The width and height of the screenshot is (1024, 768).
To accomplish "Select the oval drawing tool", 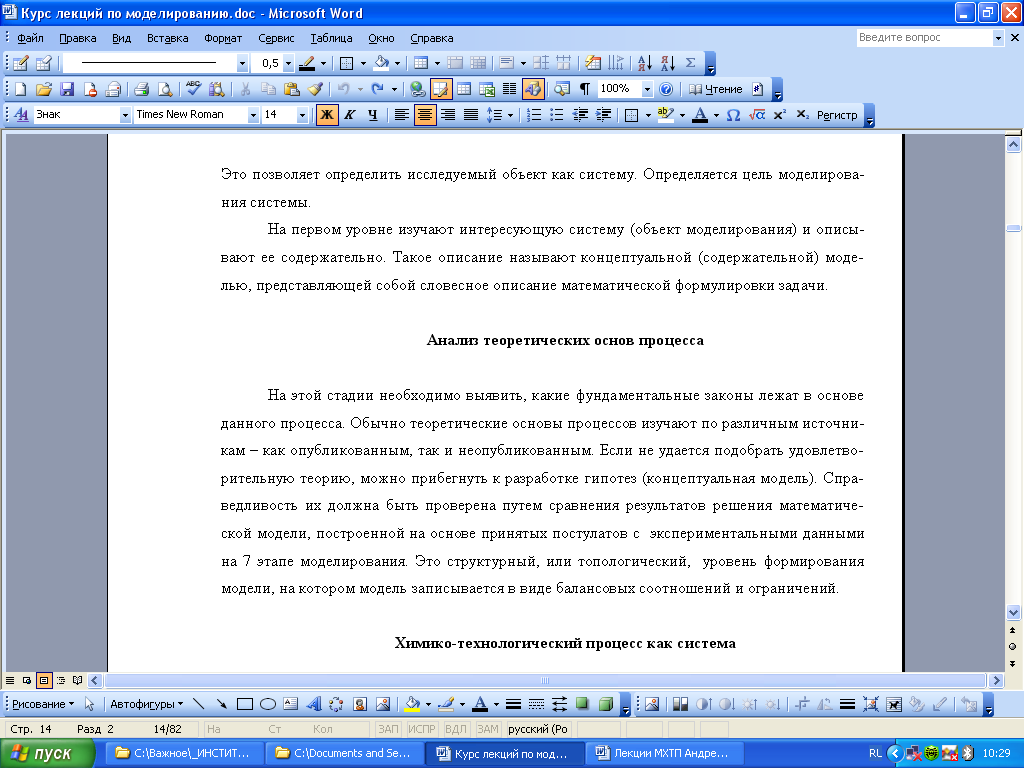I will point(268,704).
